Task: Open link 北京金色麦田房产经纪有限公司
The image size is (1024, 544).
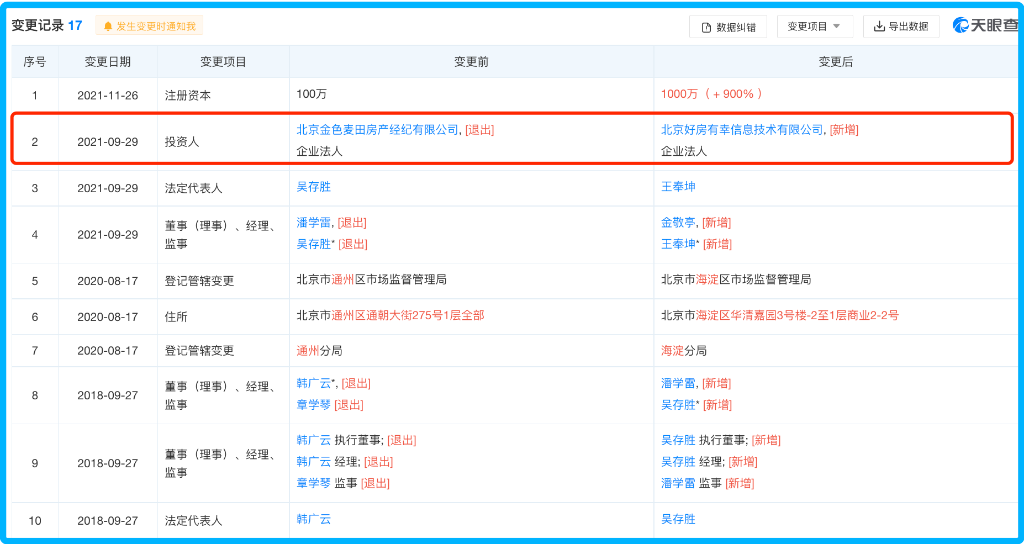Action: 377,130
